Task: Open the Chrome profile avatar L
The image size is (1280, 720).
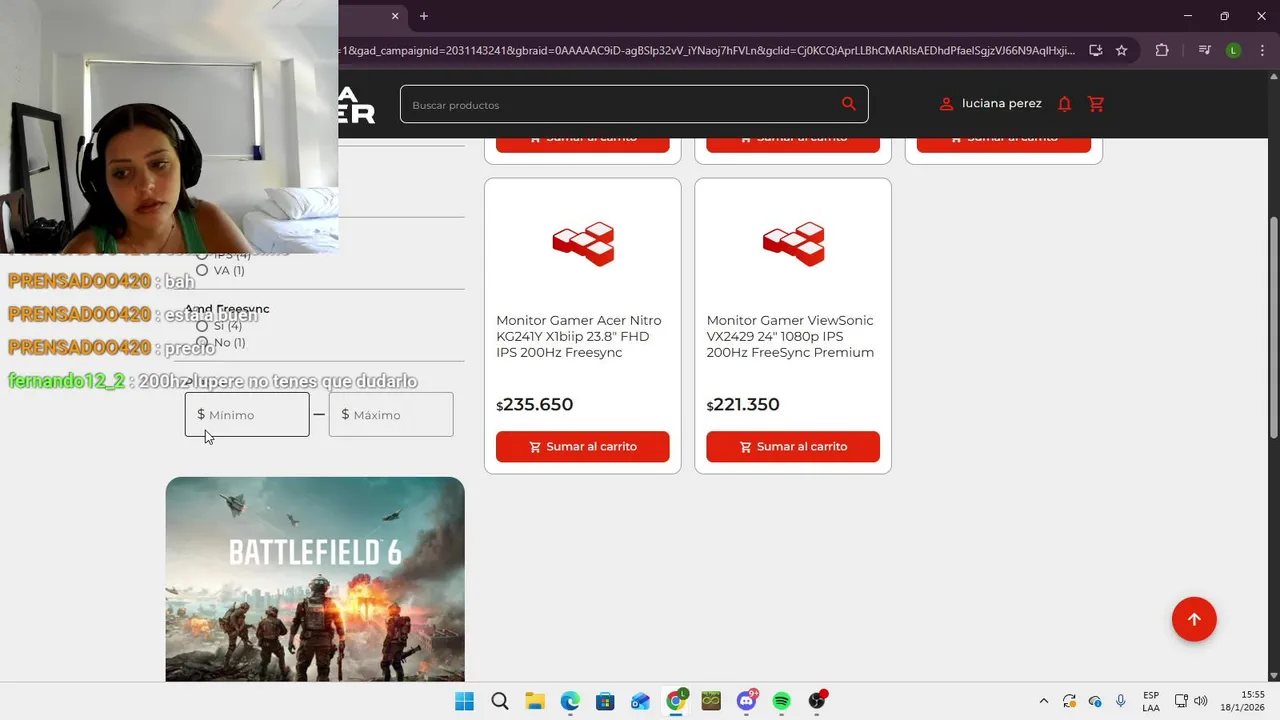Action: click(x=1234, y=50)
